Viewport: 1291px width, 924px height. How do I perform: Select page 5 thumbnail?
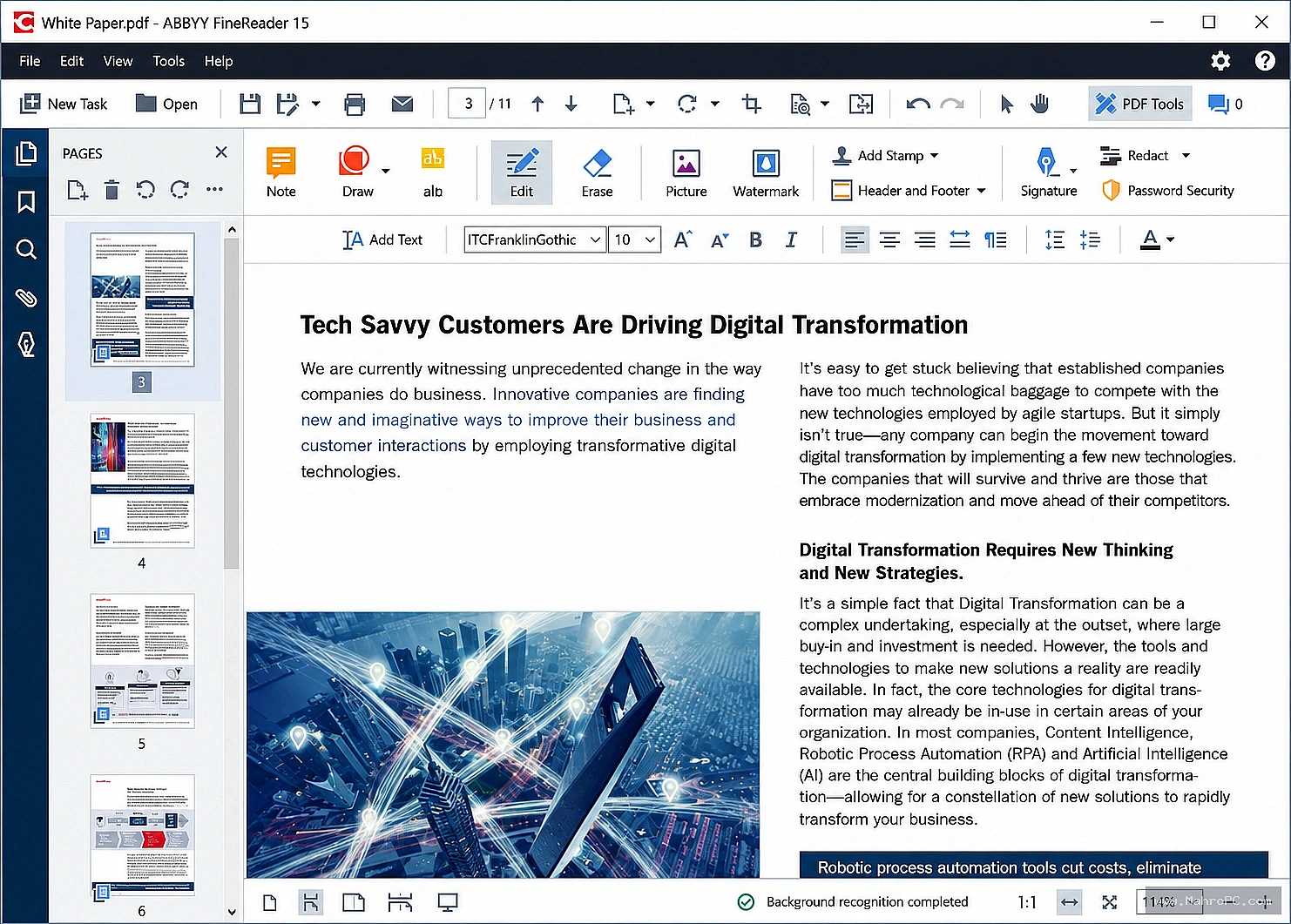[142, 661]
